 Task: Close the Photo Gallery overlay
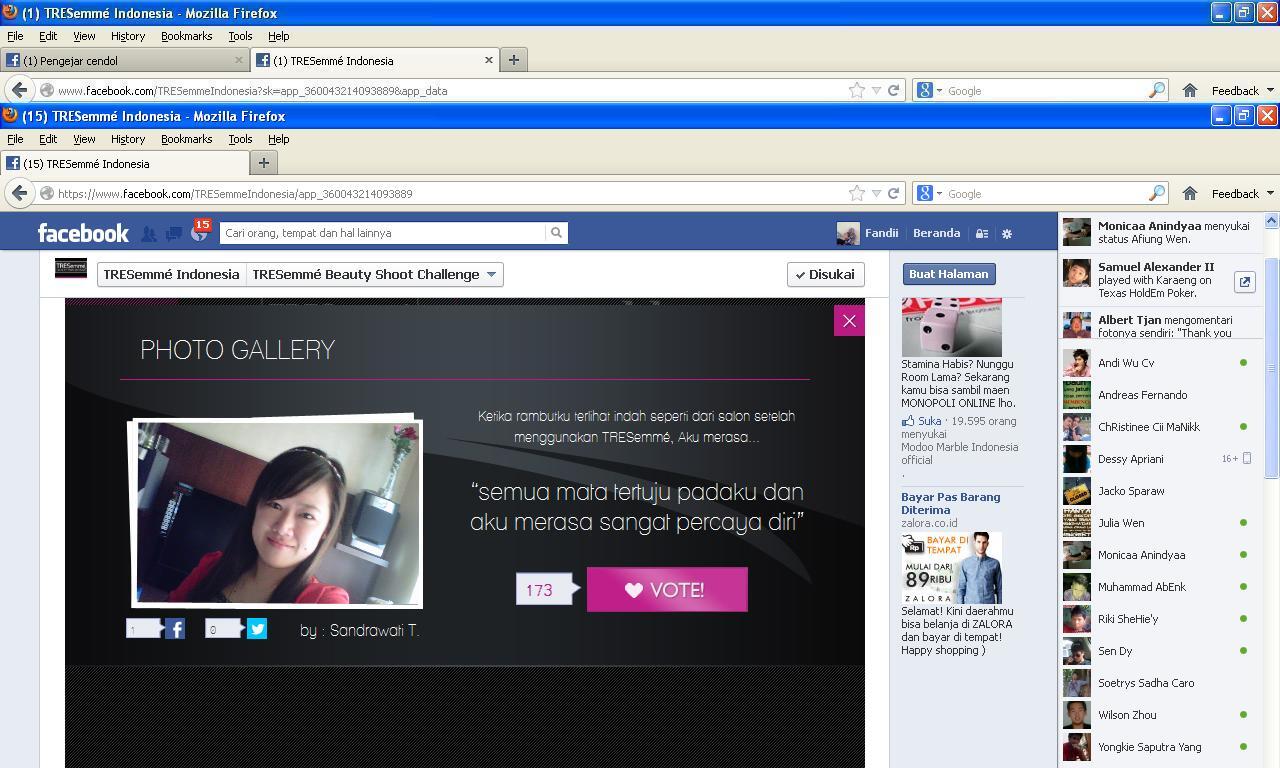click(x=849, y=321)
